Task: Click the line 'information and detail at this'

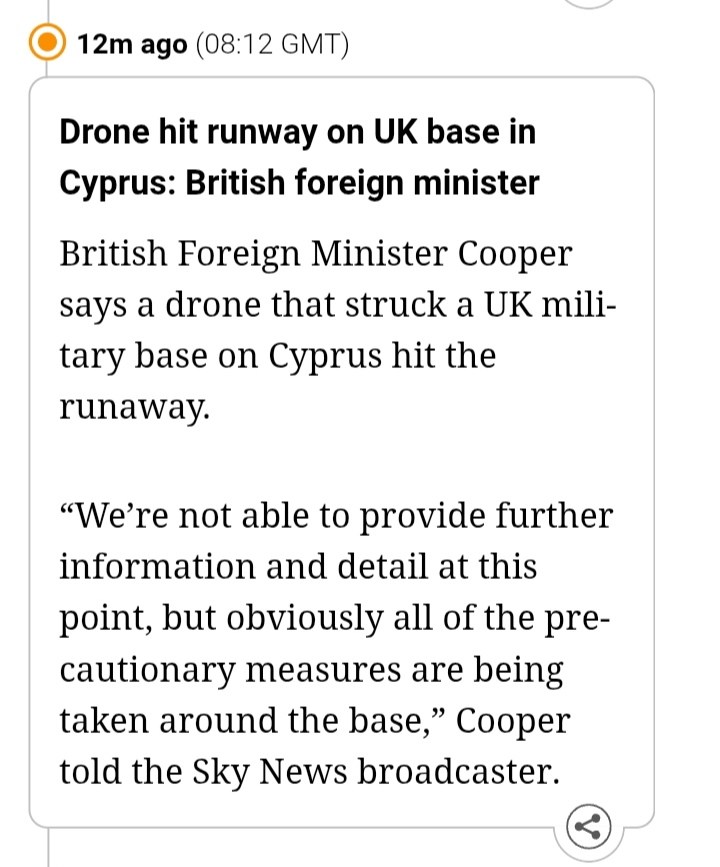Action: tap(298, 567)
